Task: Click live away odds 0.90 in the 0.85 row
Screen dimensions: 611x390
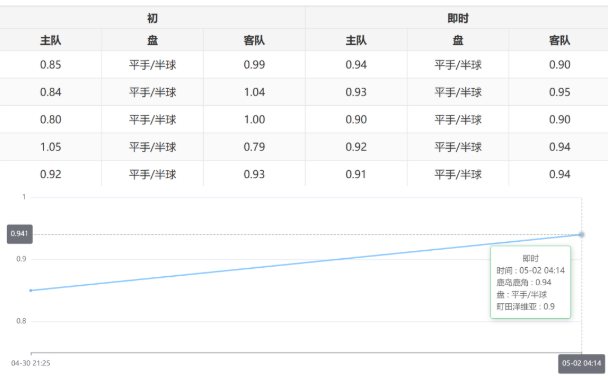Action: pos(560,65)
